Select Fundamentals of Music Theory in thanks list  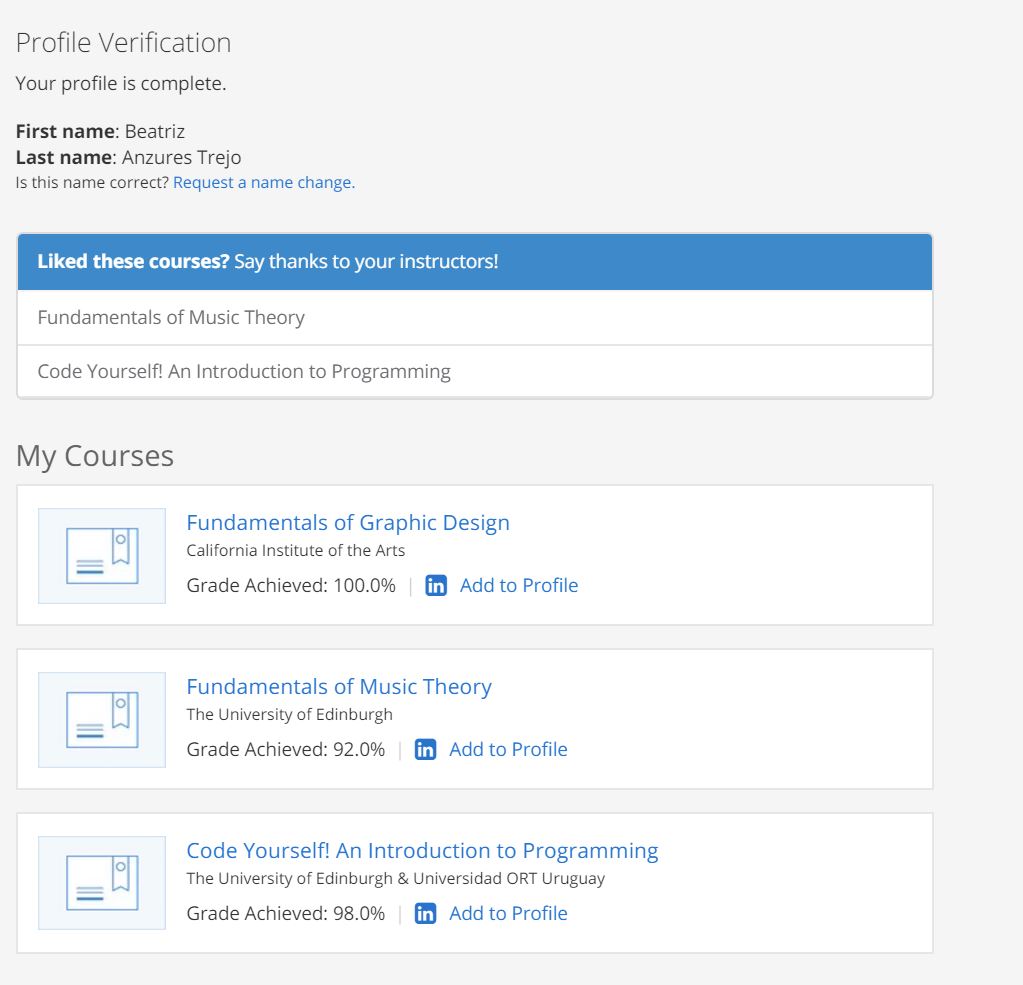(x=475, y=318)
